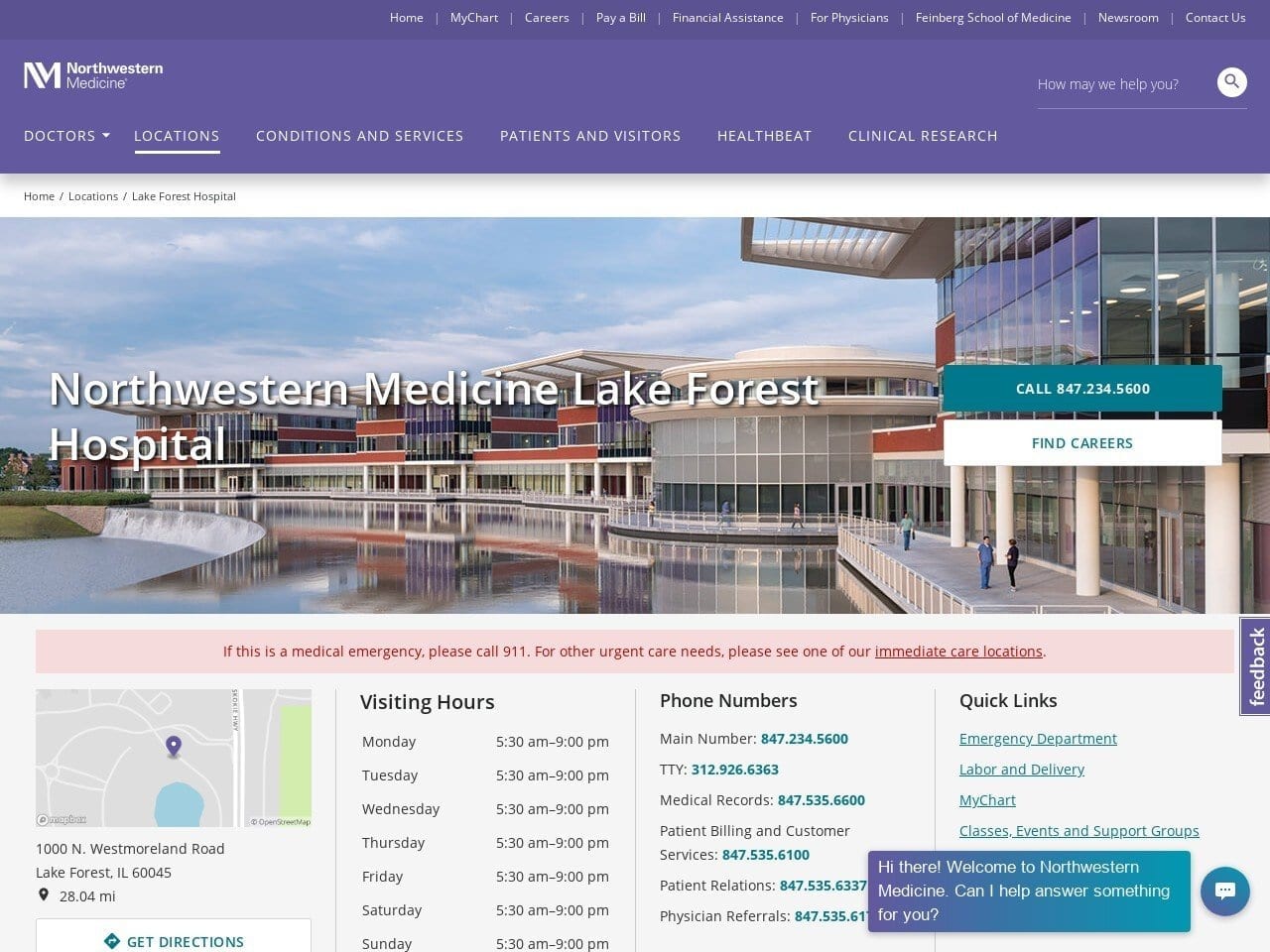Viewport: 1270px width, 952px height.
Task: Open the chat bubble icon
Action: 1224,891
